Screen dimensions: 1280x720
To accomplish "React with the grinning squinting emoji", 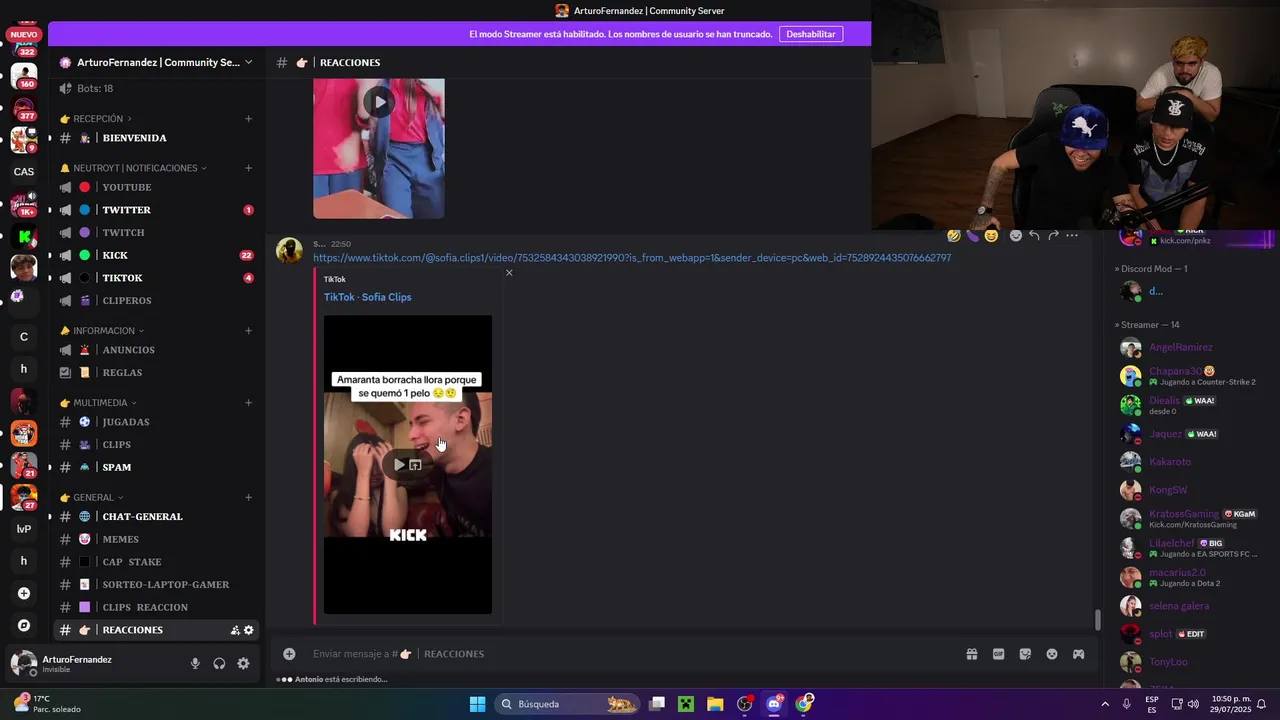I will coord(991,236).
